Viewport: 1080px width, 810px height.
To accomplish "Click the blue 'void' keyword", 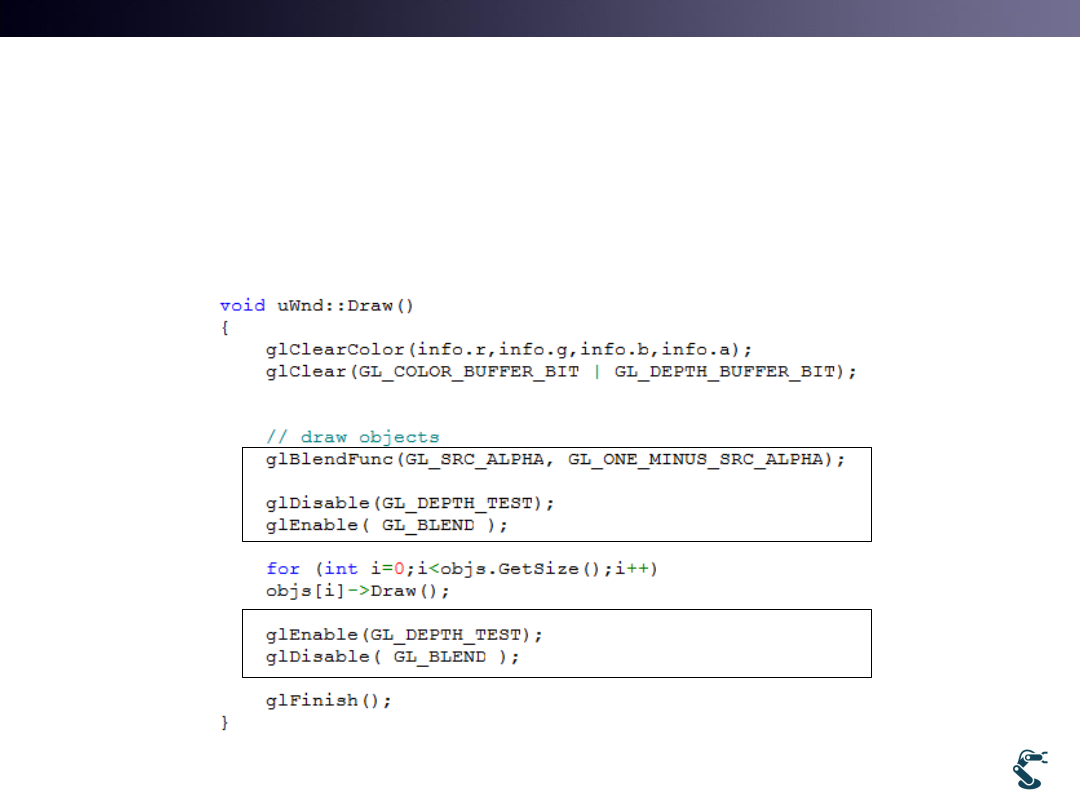I will point(242,305).
